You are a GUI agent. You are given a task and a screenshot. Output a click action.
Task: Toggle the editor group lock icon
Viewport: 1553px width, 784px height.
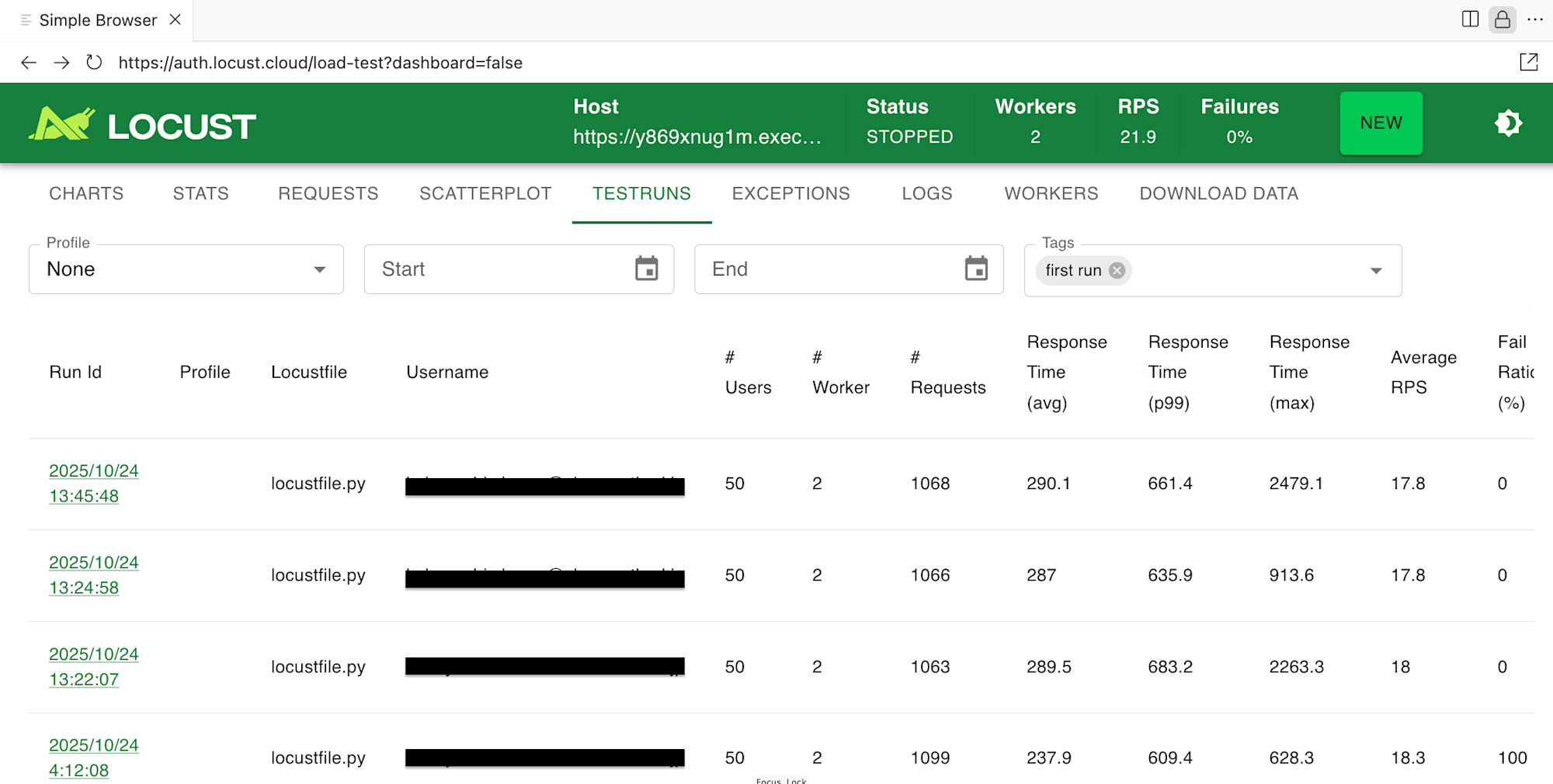pyautogui.click(x=1502, y=19)
